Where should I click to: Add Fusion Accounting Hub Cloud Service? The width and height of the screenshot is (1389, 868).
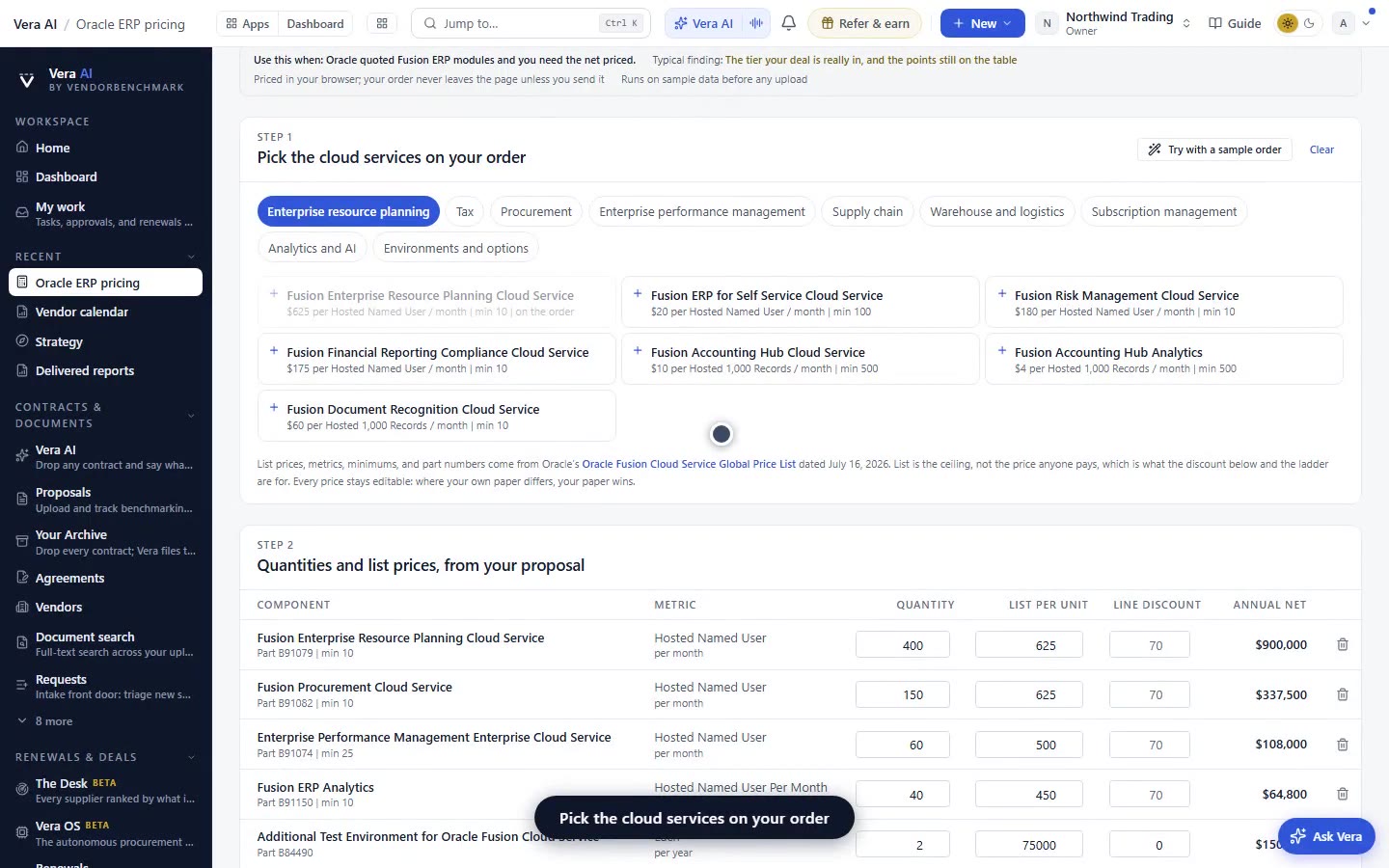(x=801, y=359)
